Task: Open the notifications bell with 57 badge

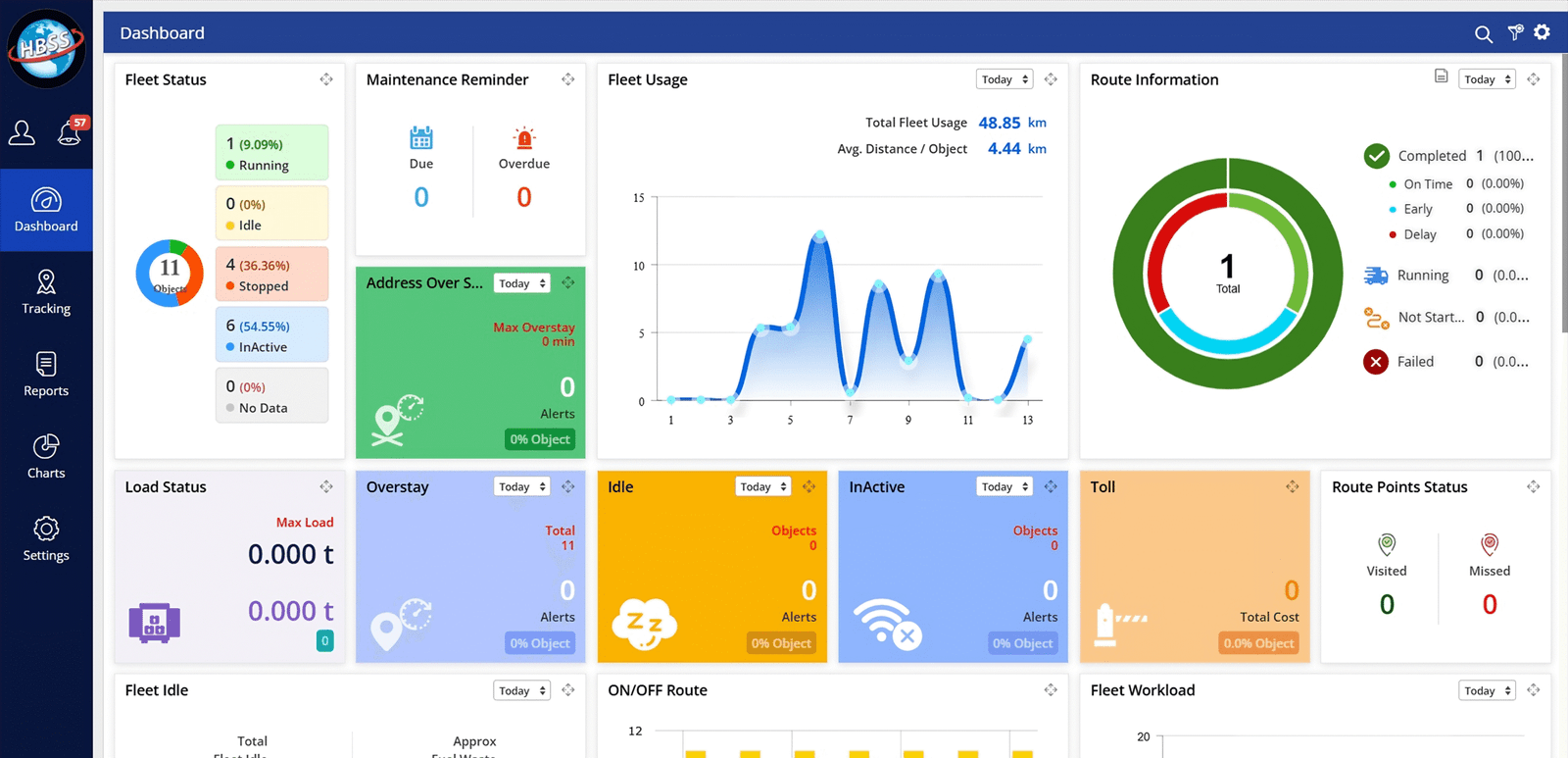Action: tap(71, 131)
